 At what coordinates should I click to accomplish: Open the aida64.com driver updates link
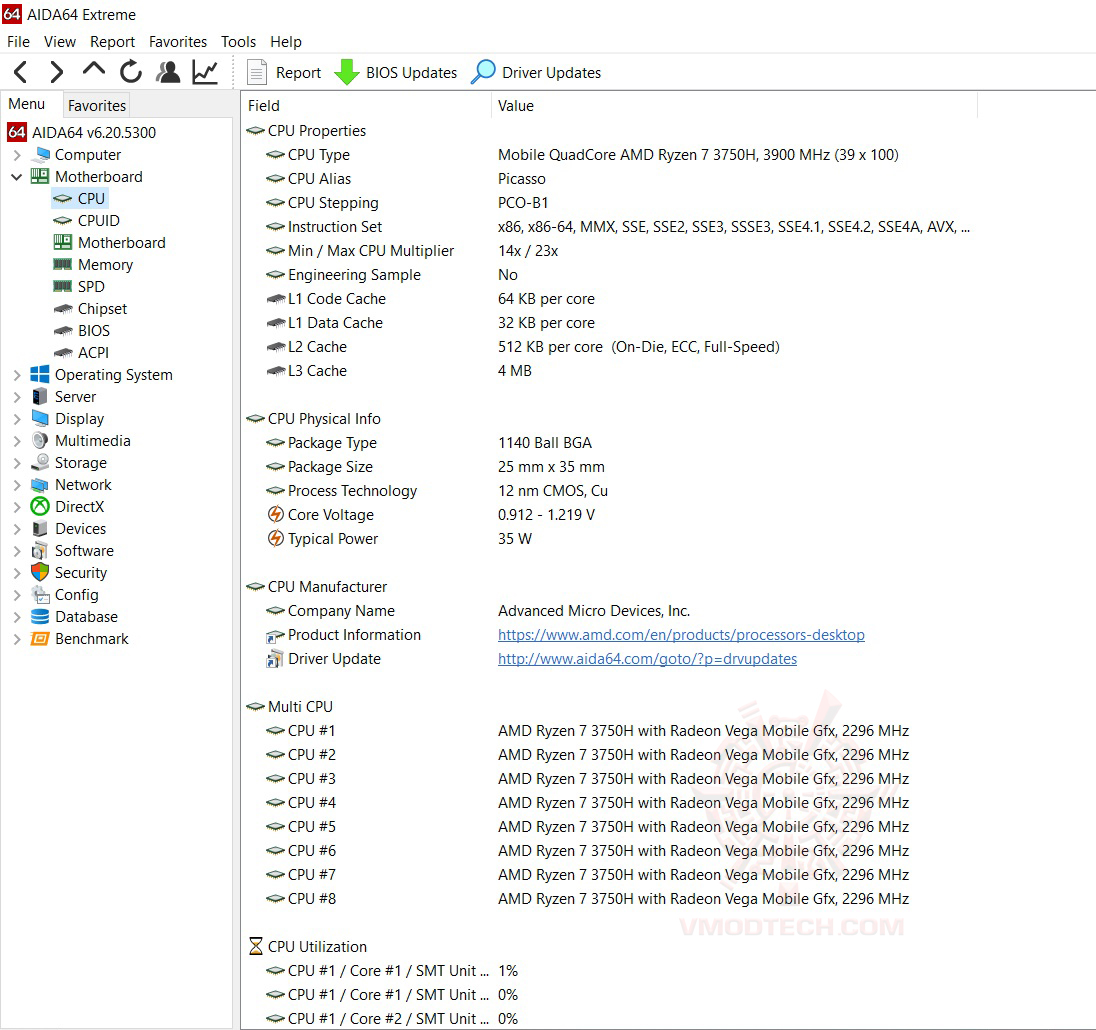[647, 659]
